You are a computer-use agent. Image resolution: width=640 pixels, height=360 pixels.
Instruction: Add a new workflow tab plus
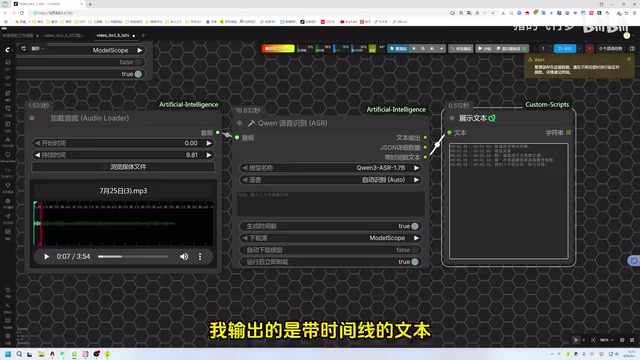[143, 36]
